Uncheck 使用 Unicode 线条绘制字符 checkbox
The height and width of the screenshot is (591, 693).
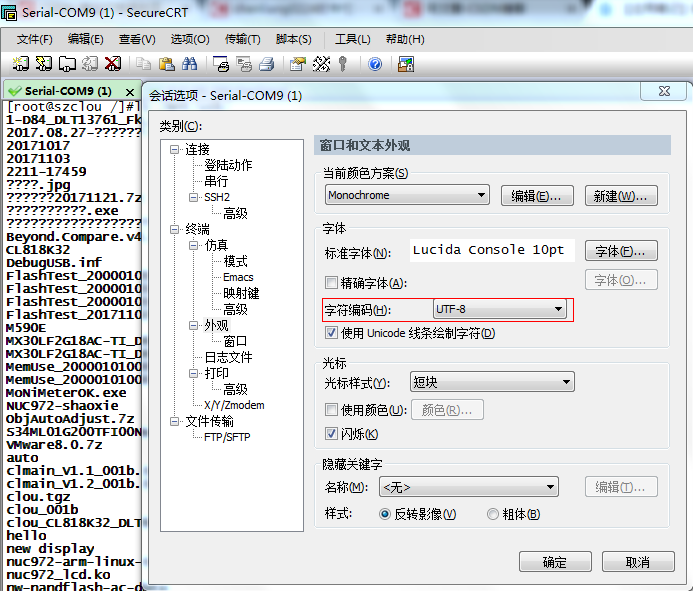click(x=331, y=332)
